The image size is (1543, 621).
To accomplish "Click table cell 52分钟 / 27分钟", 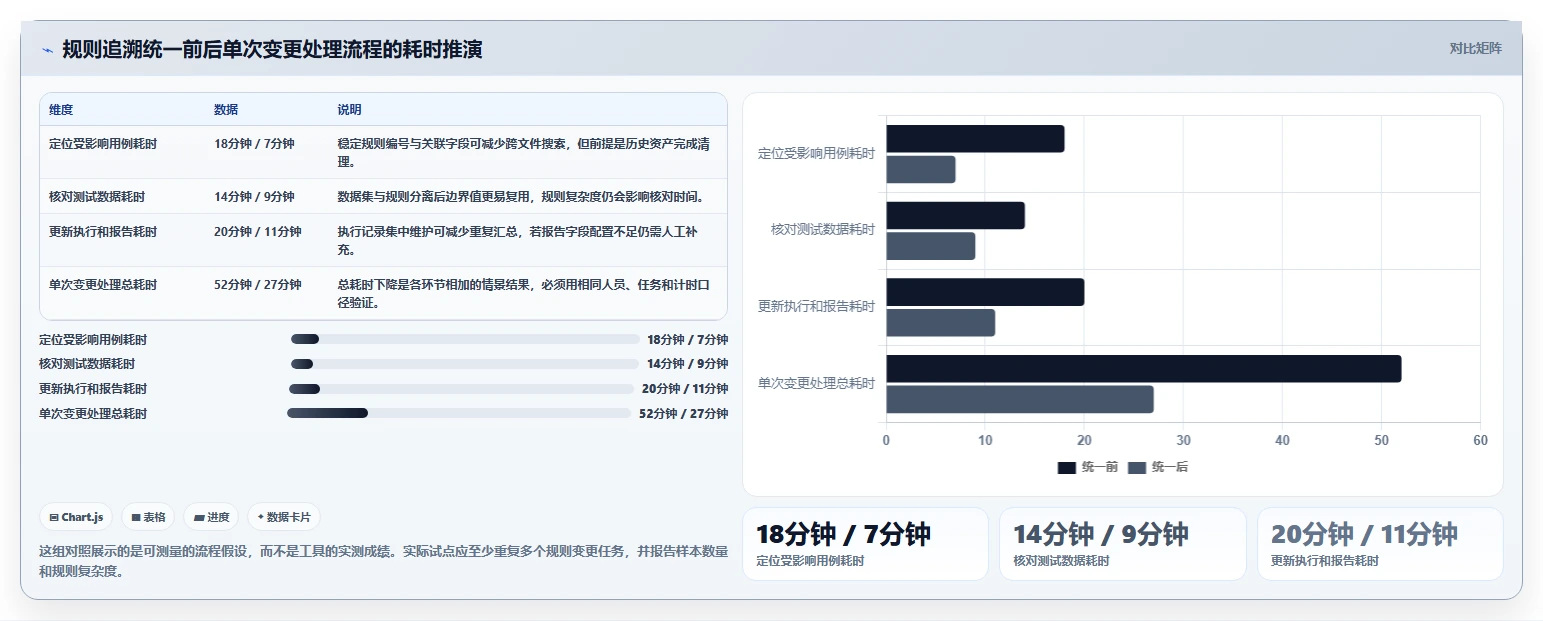I will pos(257,285).
